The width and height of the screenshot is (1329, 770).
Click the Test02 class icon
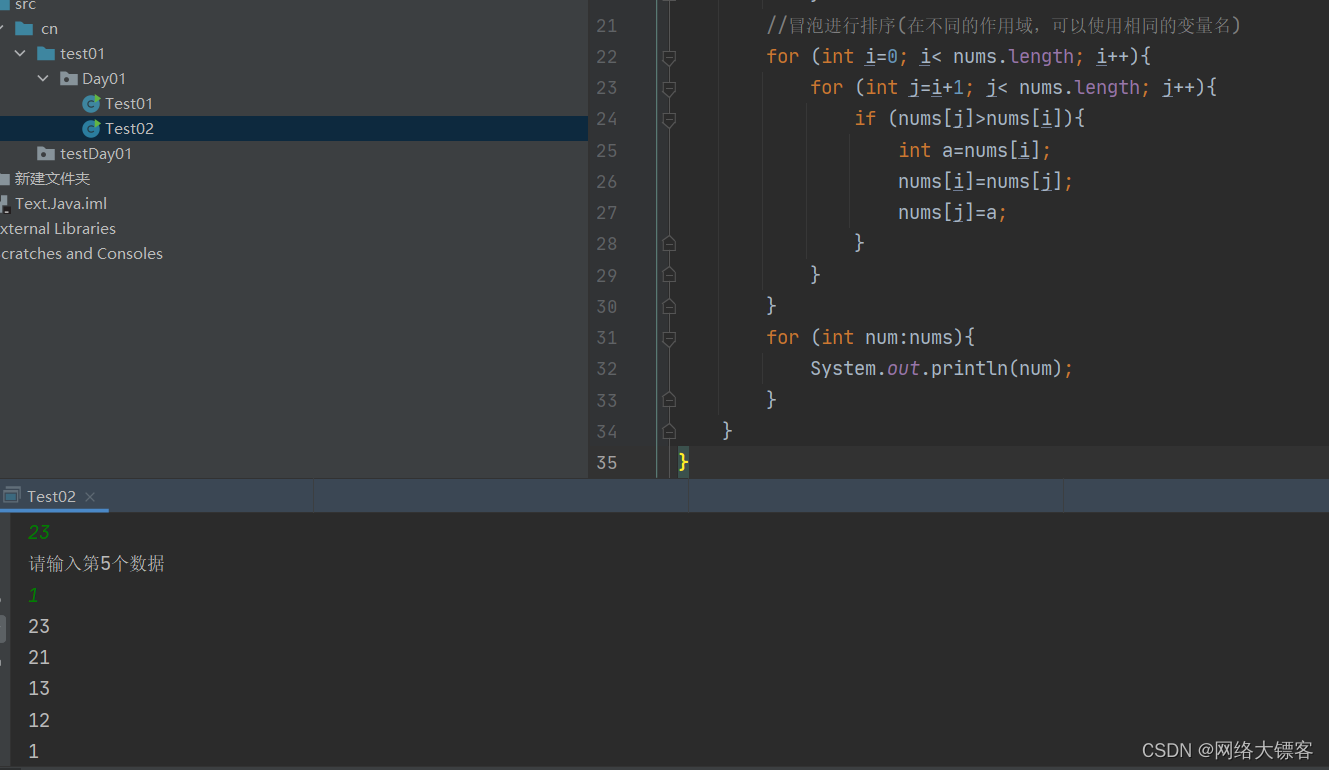click(91, 128)
